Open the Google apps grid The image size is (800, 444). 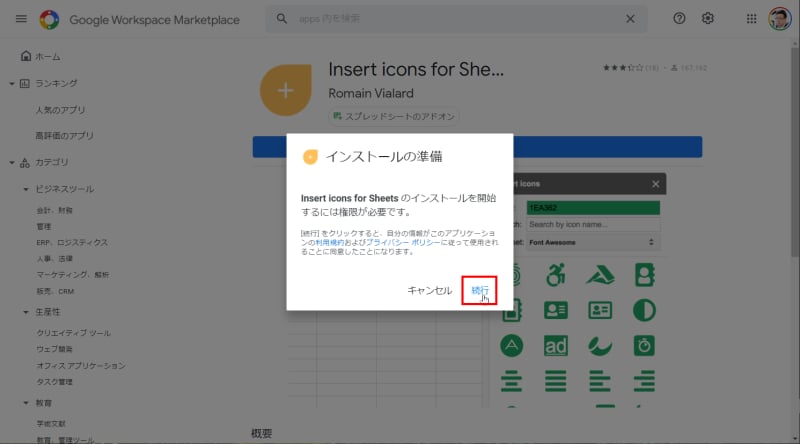pyautogui.click(x=752, y=19)
